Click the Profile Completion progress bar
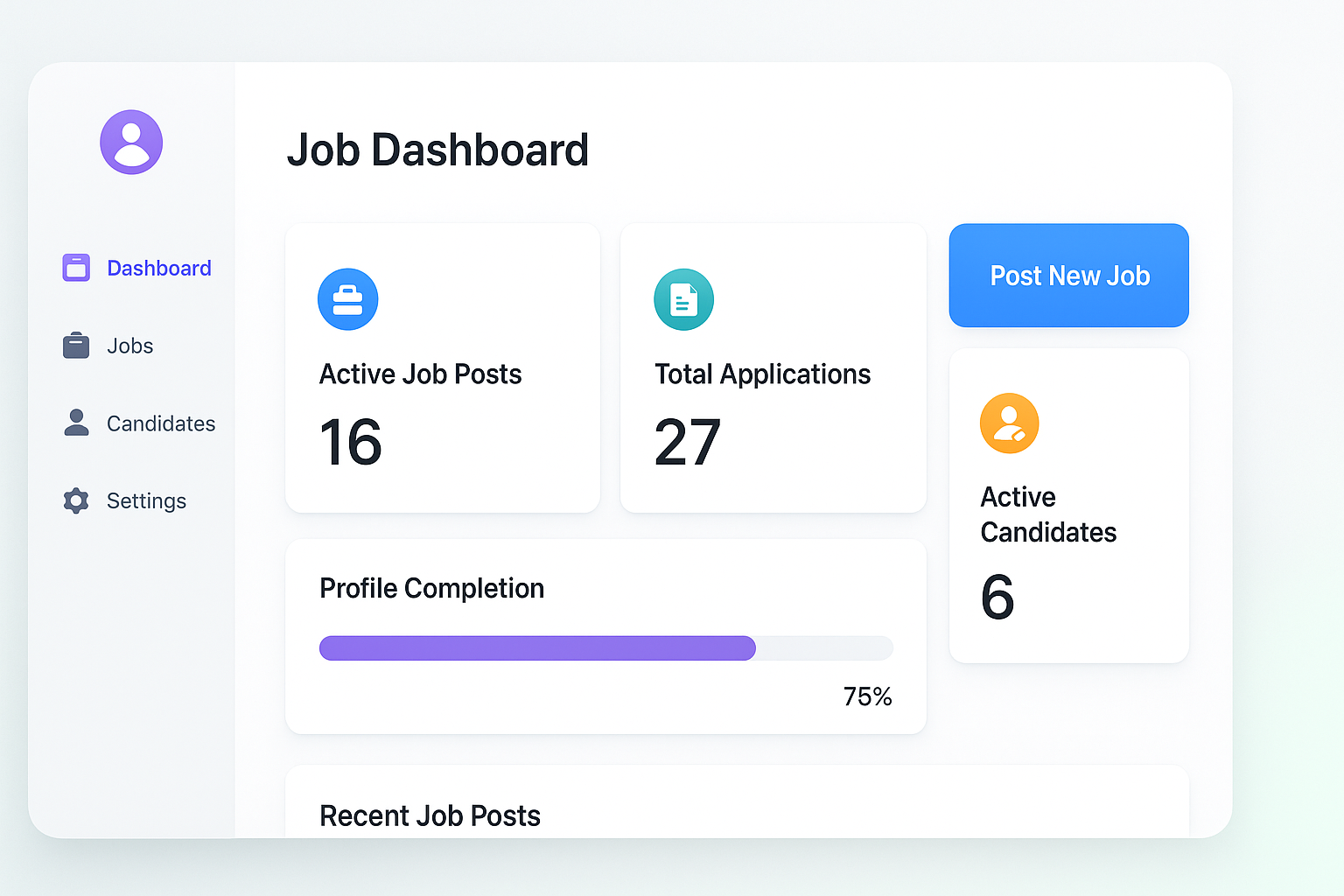Viewport: 1344px width, 896px height. click(606, 647)
